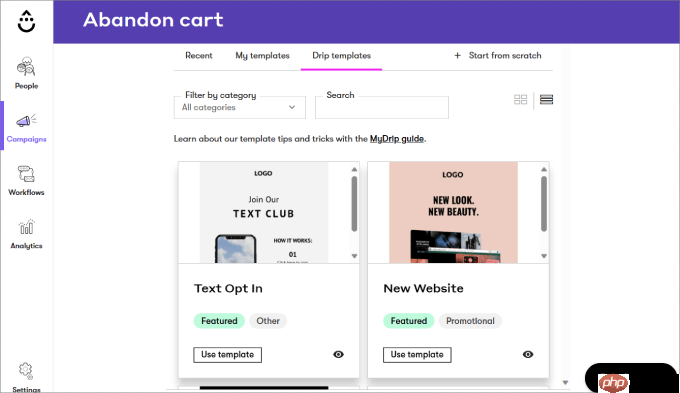Click Text Opt In preview scrollbar thumb
Viewport: 680px width, 393px height.
coord(354,203)
